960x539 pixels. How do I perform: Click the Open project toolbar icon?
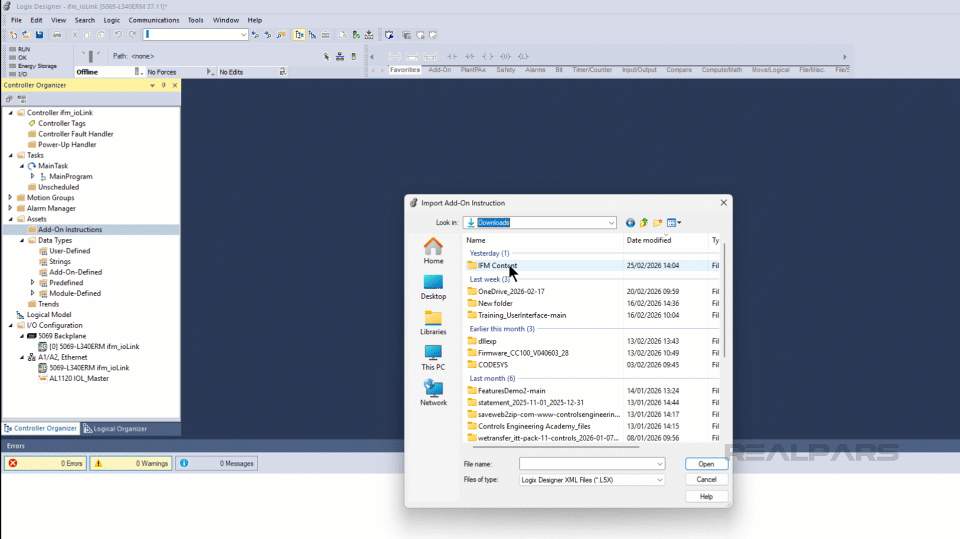coord(26,35)
